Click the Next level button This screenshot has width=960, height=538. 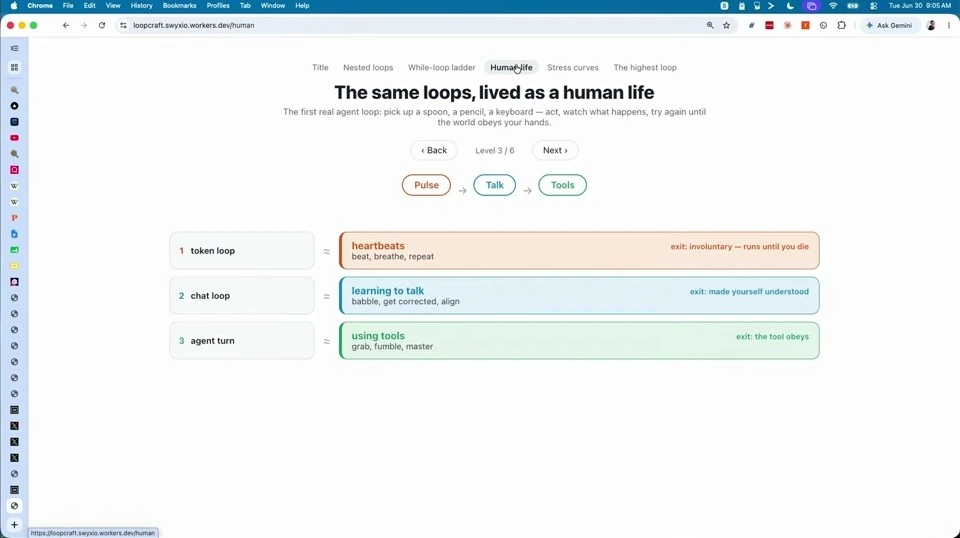[x=555, y=150]
